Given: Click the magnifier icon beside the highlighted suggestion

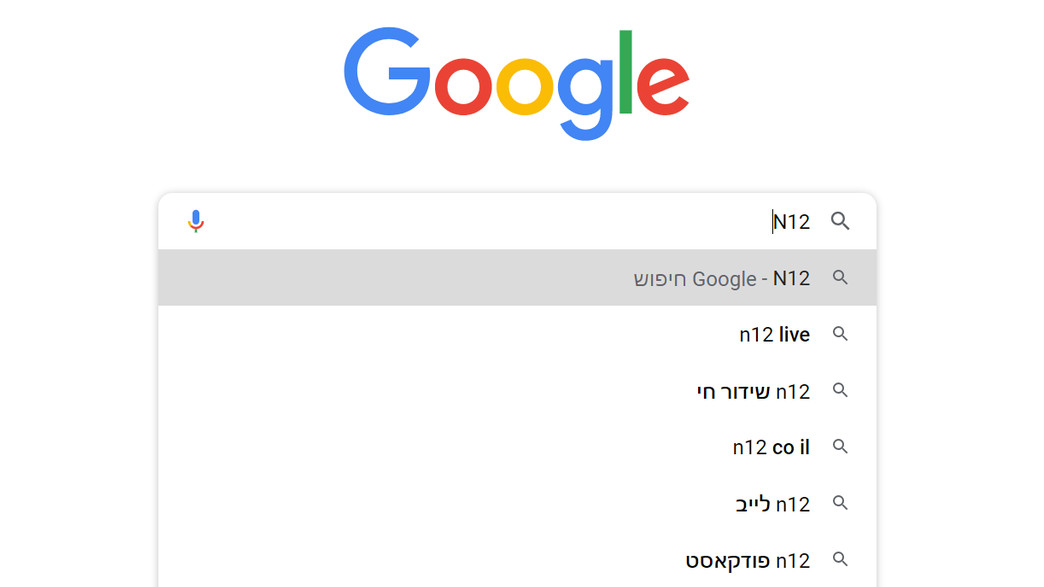Looking at the screenshot, I should point(841,278).
